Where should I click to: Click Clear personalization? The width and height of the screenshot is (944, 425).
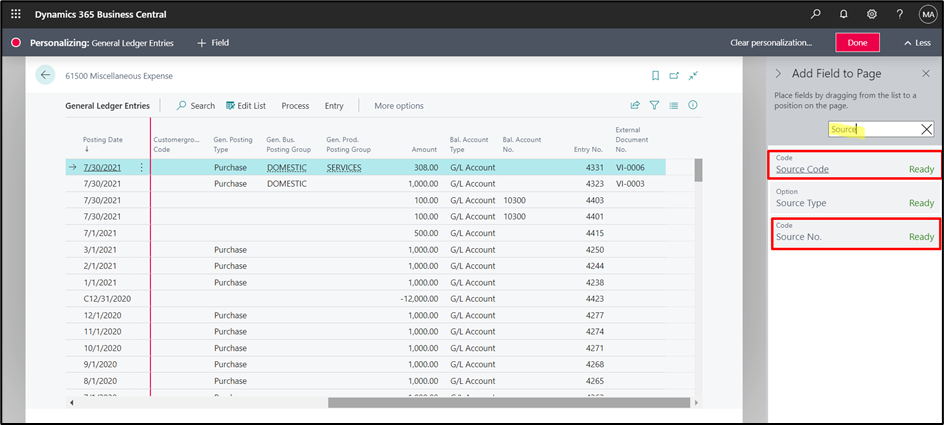click(x=771, y=43)
